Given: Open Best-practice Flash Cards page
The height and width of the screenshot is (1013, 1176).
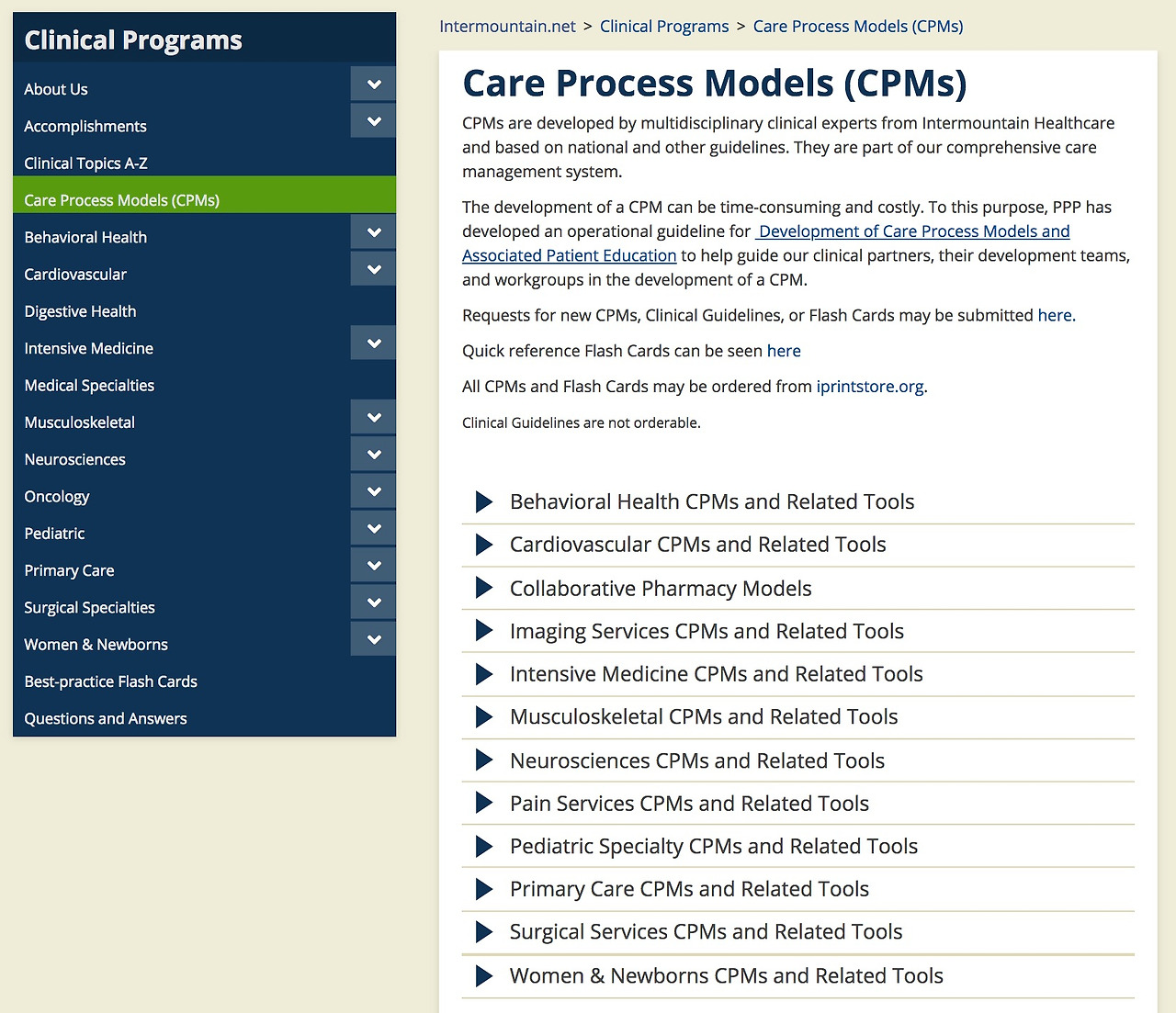Looking at the screenshot, I should 111,681.
